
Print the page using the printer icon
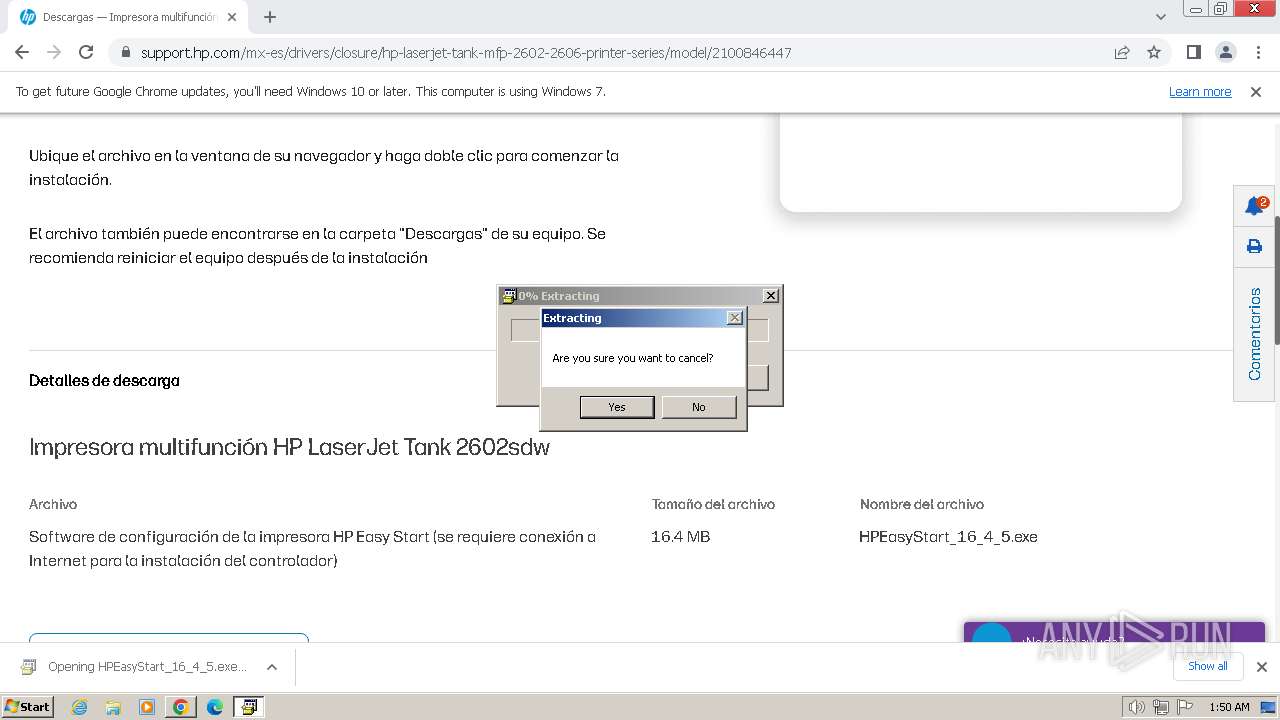1254,246
